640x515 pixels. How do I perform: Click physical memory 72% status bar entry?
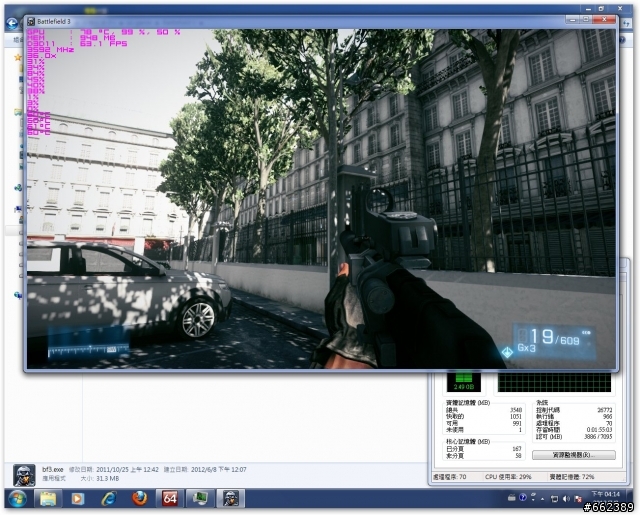(x=572, y=477)
